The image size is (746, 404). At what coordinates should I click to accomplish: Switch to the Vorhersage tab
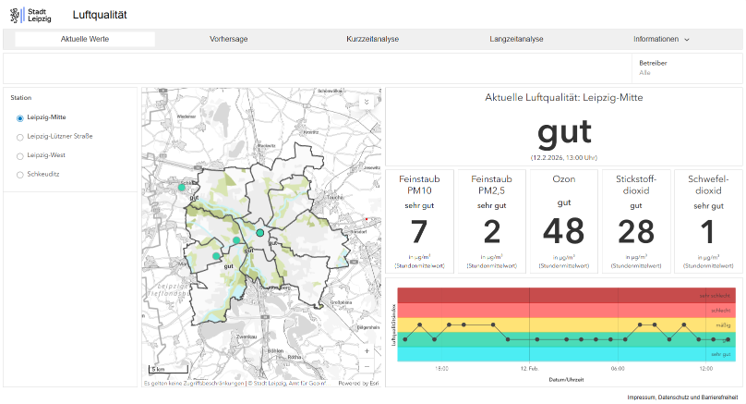pos(229,39)
